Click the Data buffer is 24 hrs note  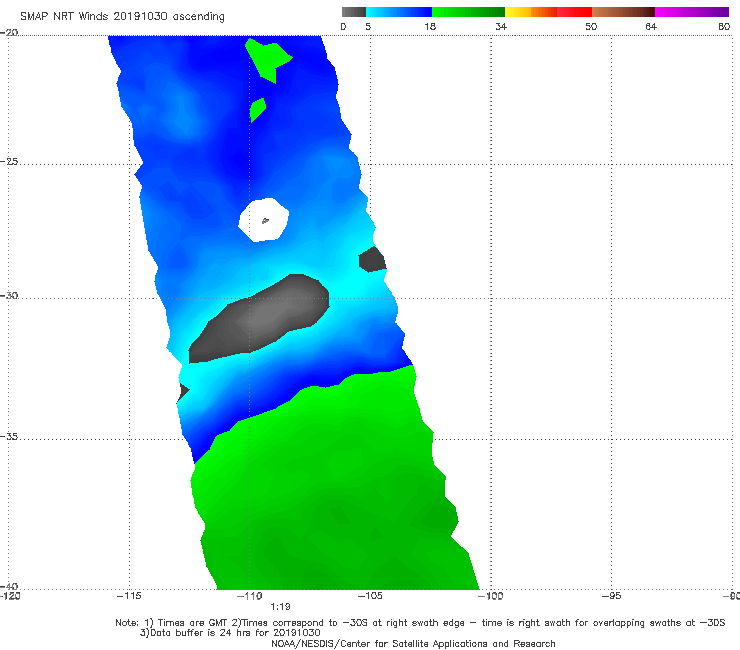pos(230,633)
